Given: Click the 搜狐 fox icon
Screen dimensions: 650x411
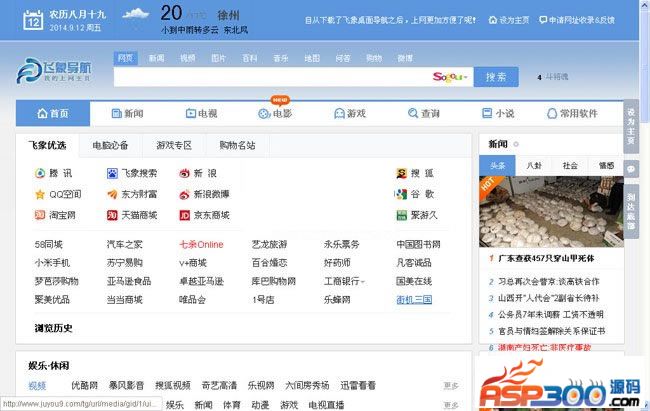Looking at the screenshot, I should pyautogui.click(x=401, y=173).
